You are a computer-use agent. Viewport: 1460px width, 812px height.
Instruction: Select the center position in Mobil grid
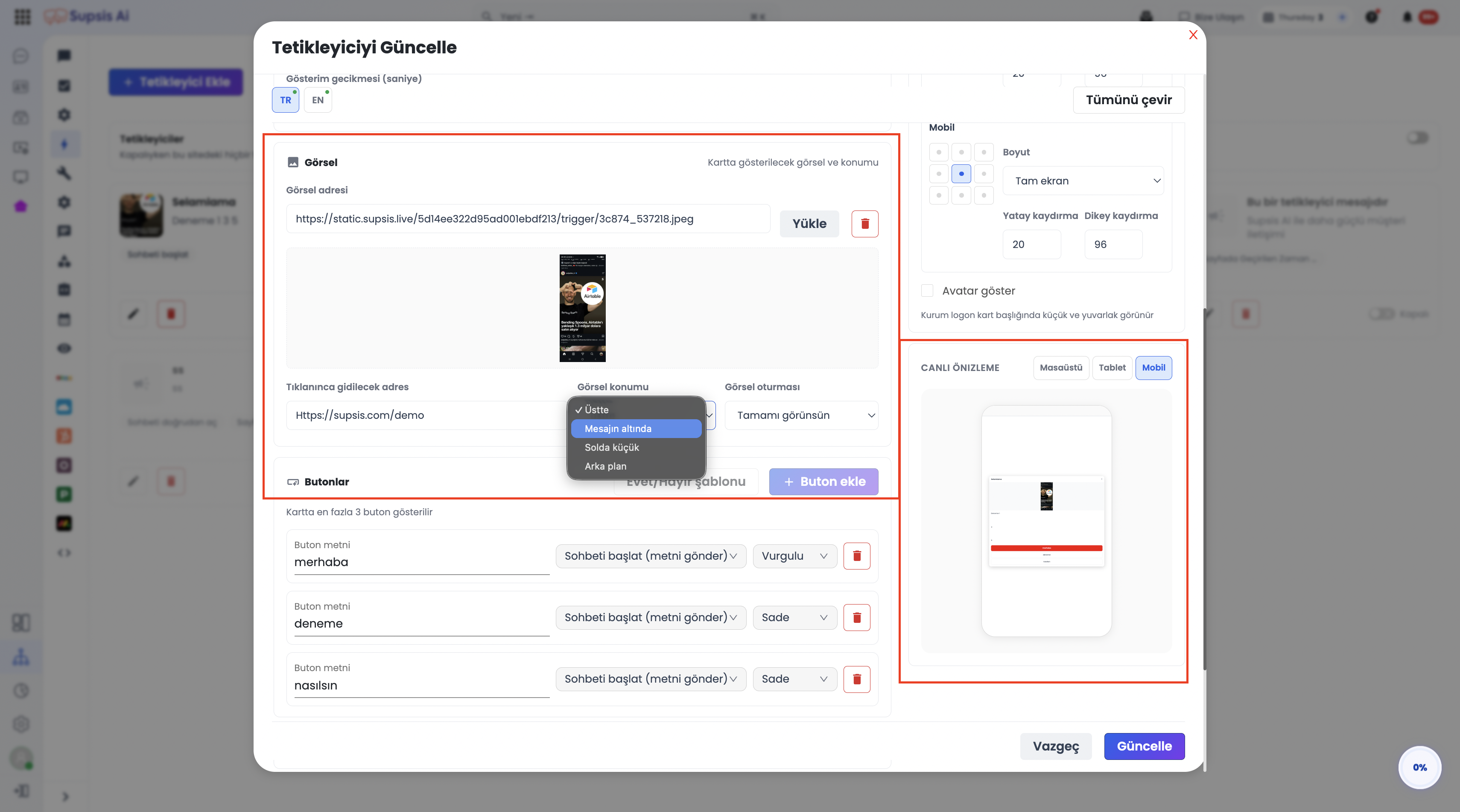point(961,174)
